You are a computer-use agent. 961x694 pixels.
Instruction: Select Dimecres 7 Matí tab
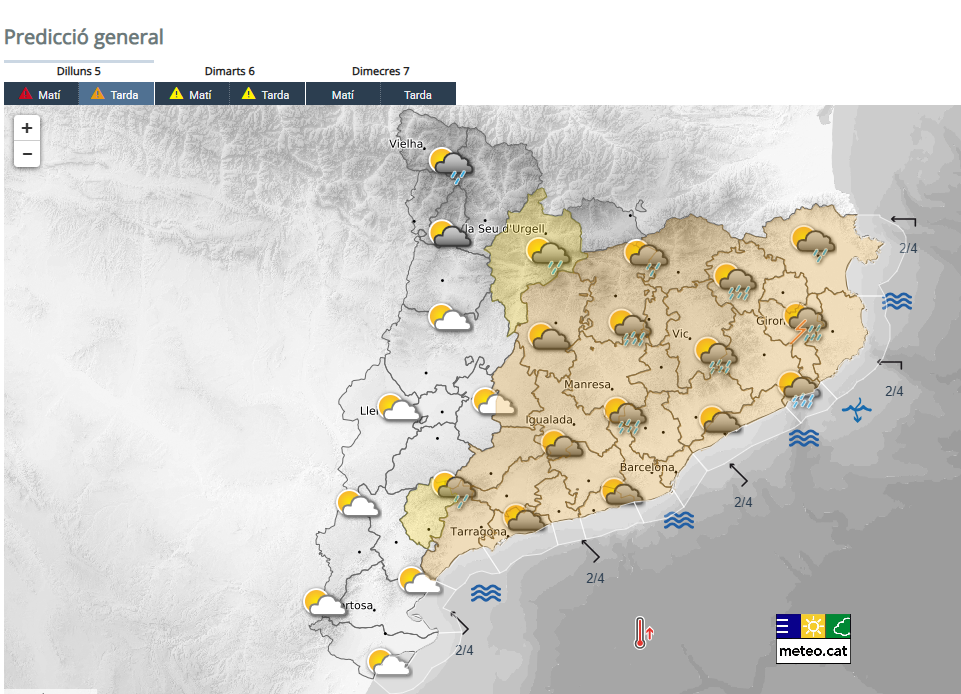click(343, 94)
